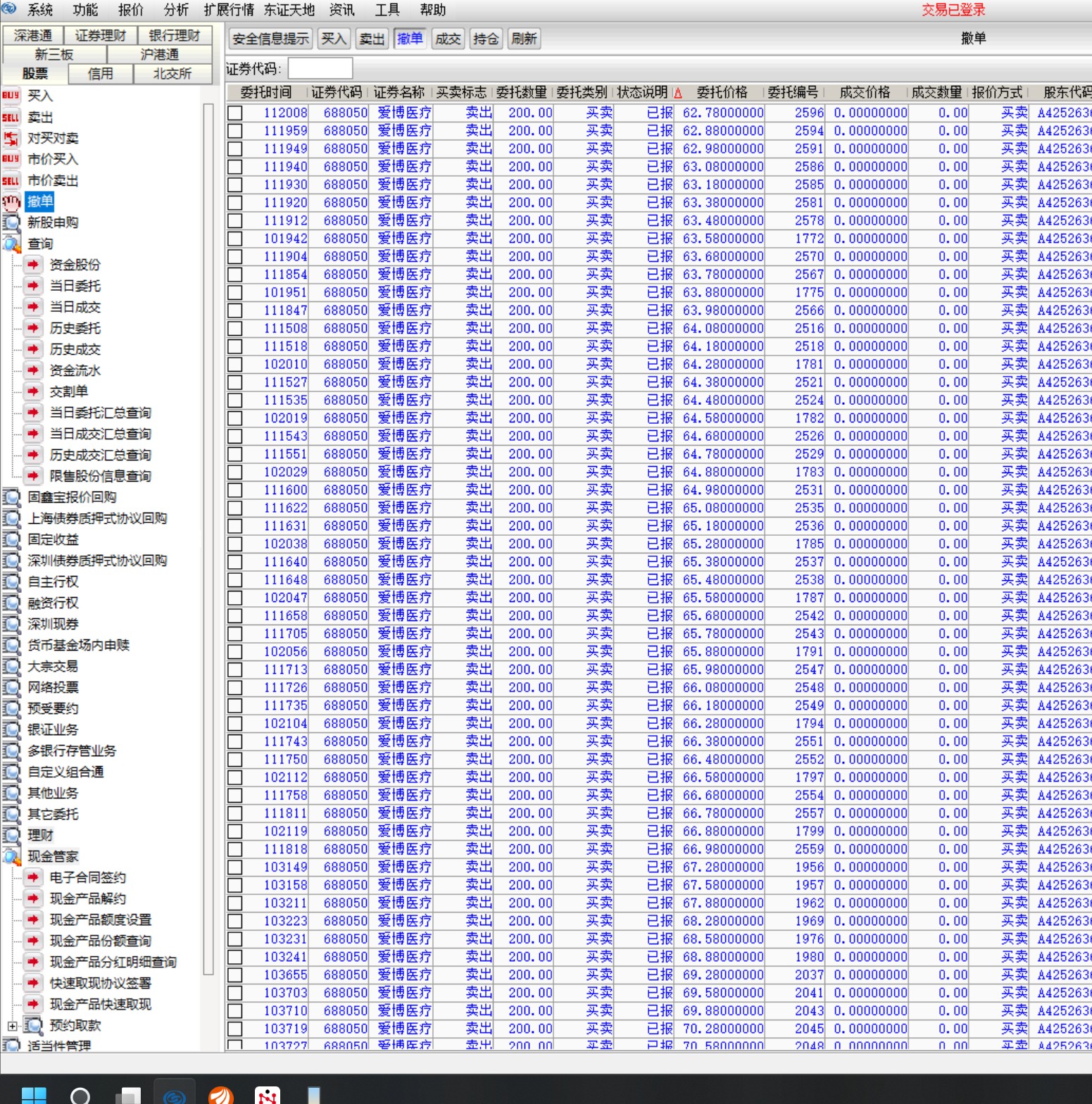Select checkbox for the 62.98 price order

click(x=235, y=149)
